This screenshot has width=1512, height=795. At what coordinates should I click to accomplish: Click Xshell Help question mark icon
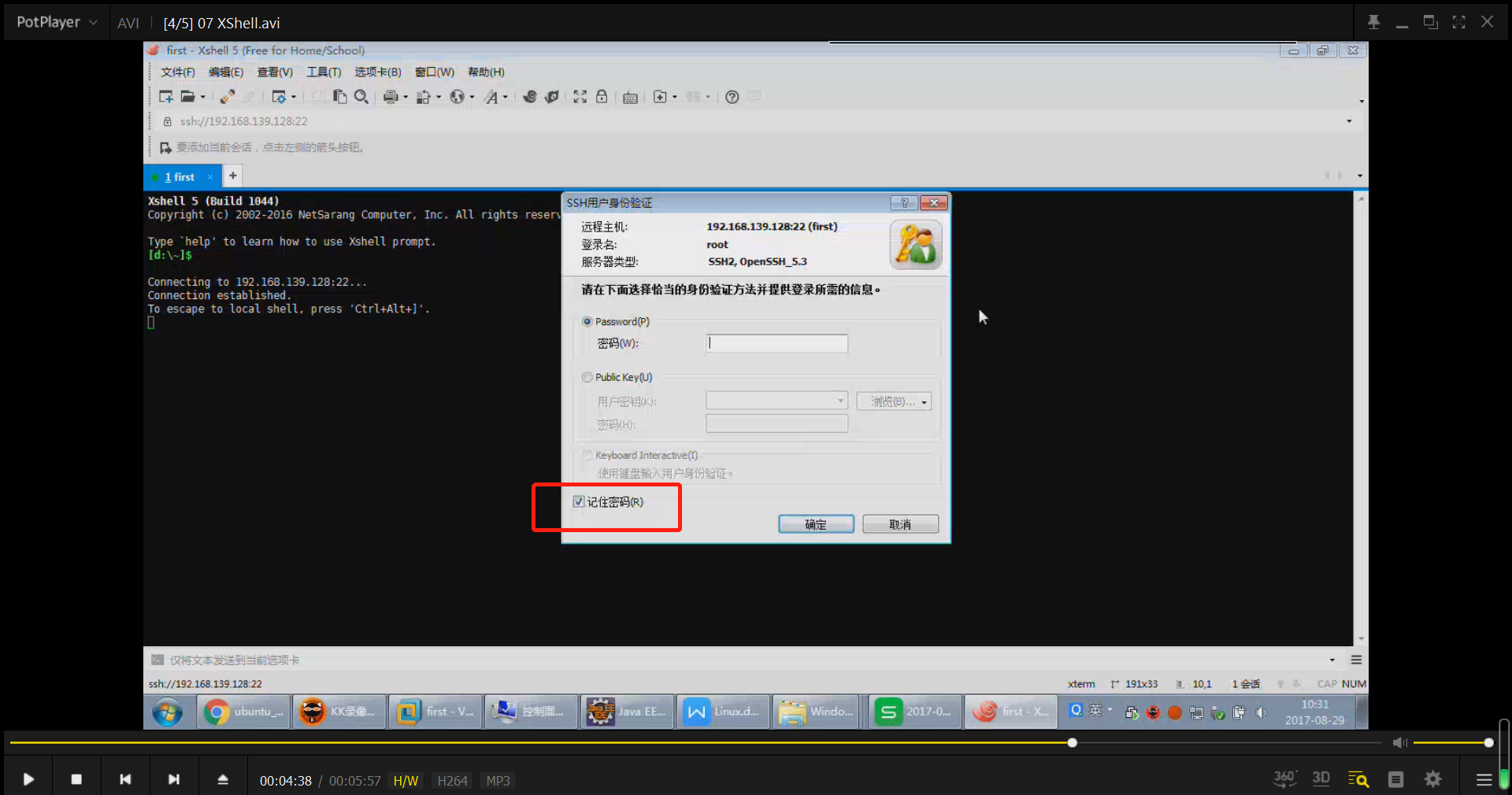pos(732,96)
